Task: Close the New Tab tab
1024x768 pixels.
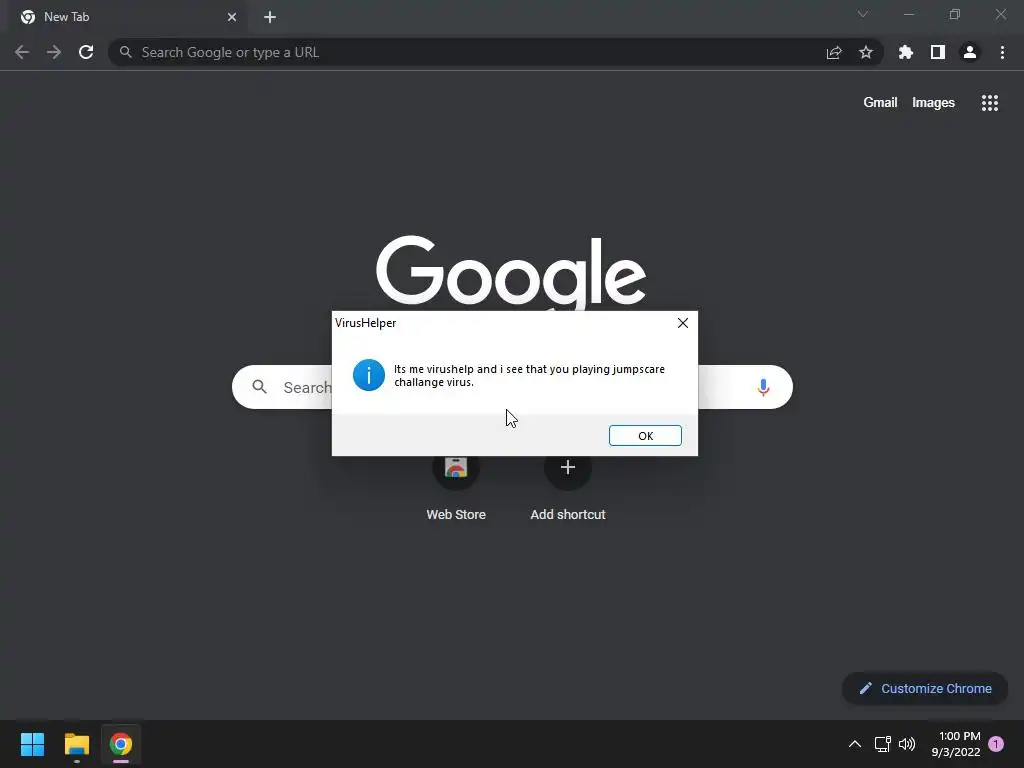Action: (x=232, y=17)
